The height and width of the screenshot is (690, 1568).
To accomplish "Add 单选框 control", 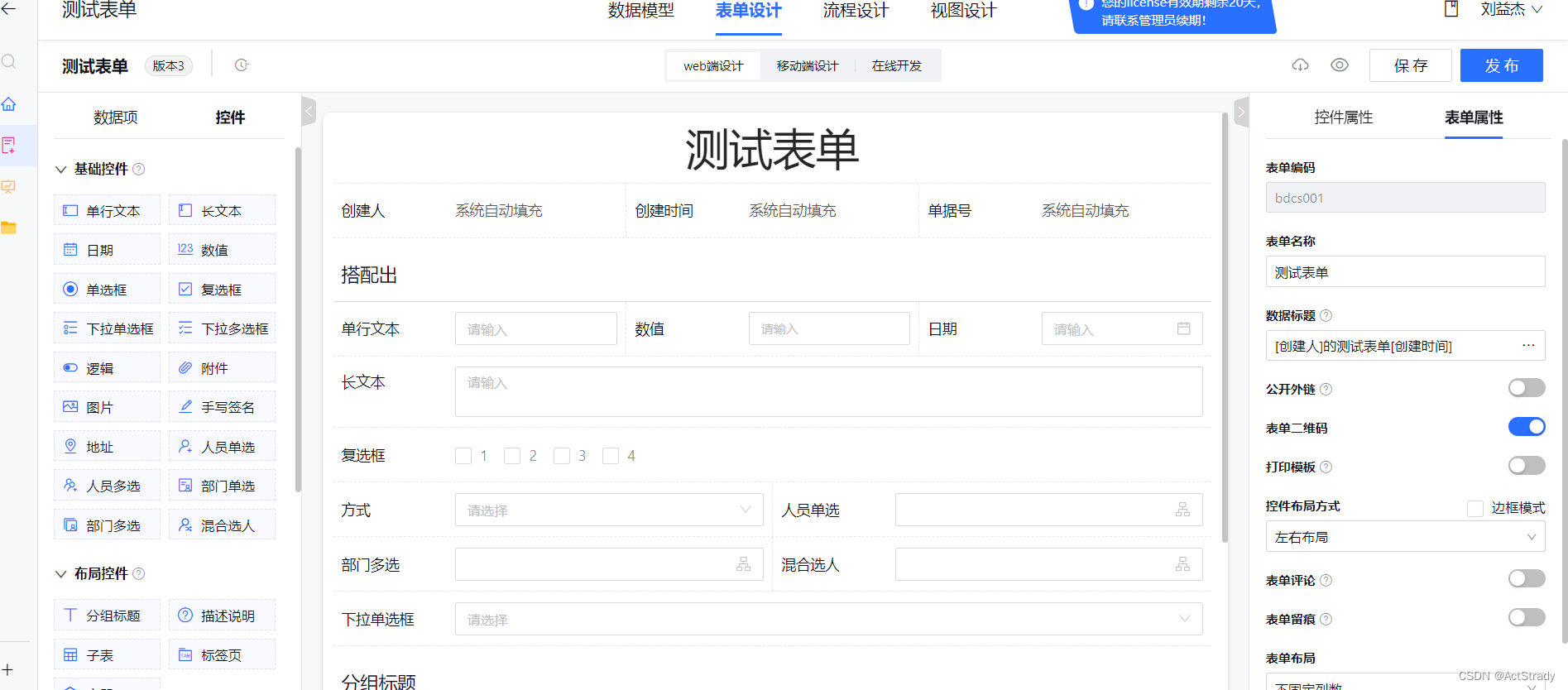I will coord(107,290).
